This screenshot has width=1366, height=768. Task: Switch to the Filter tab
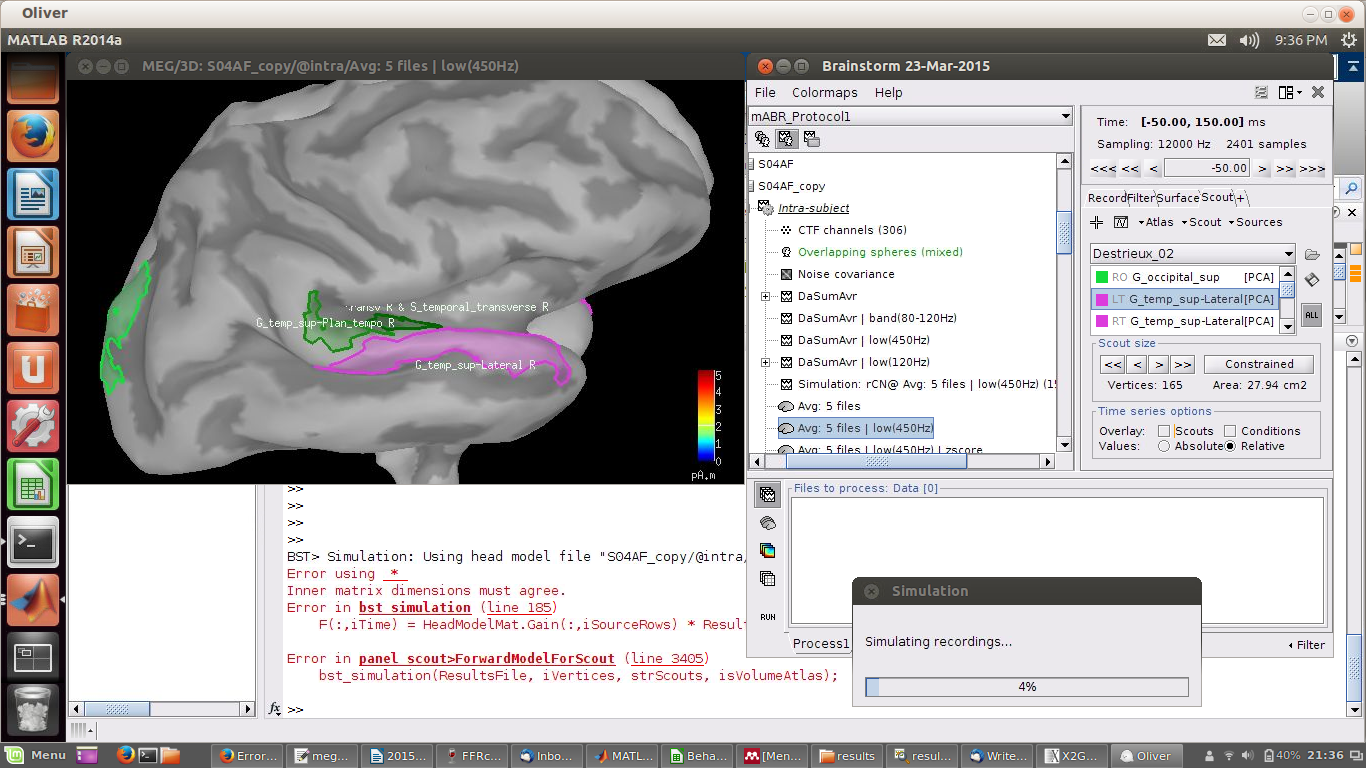[1140, 198]
